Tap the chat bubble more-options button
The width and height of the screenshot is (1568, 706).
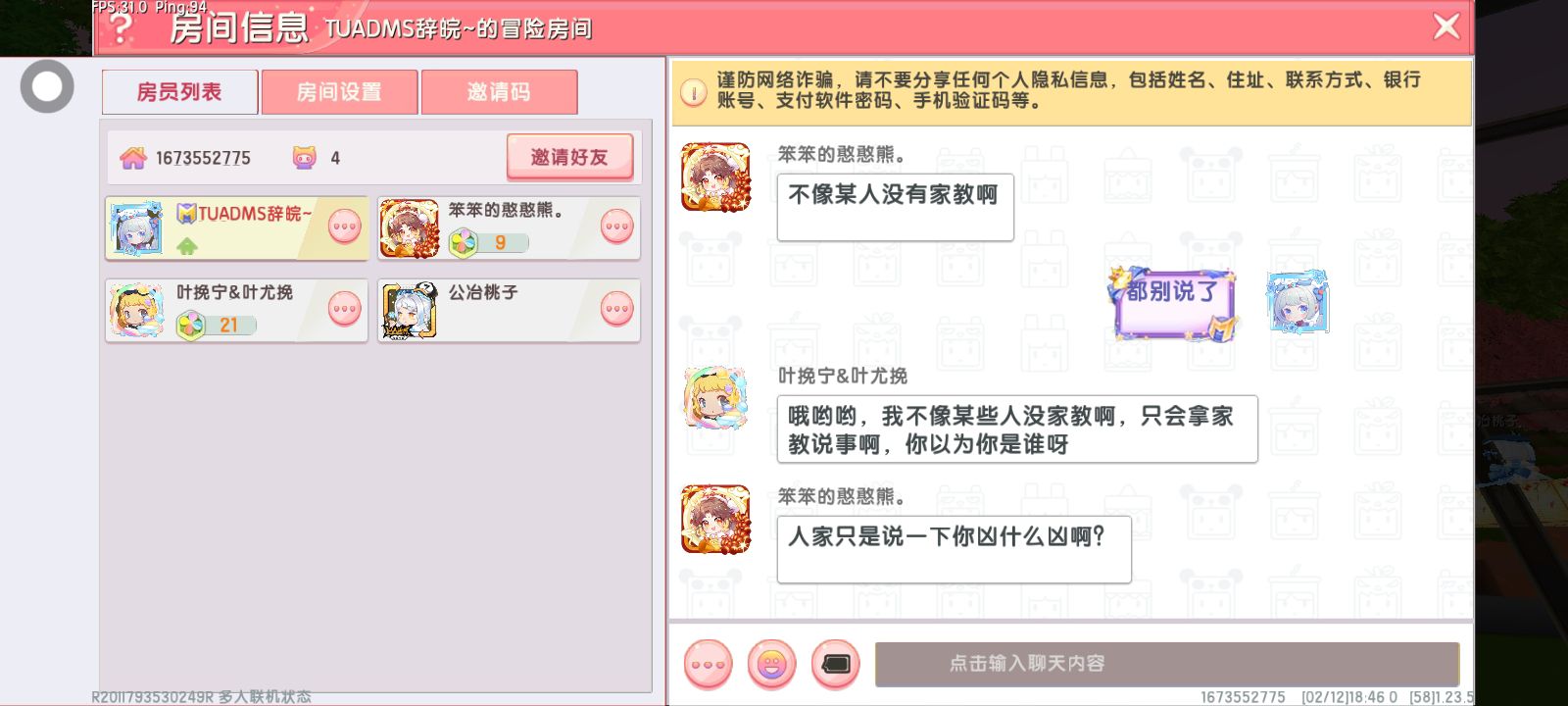(x=708, y=665)
